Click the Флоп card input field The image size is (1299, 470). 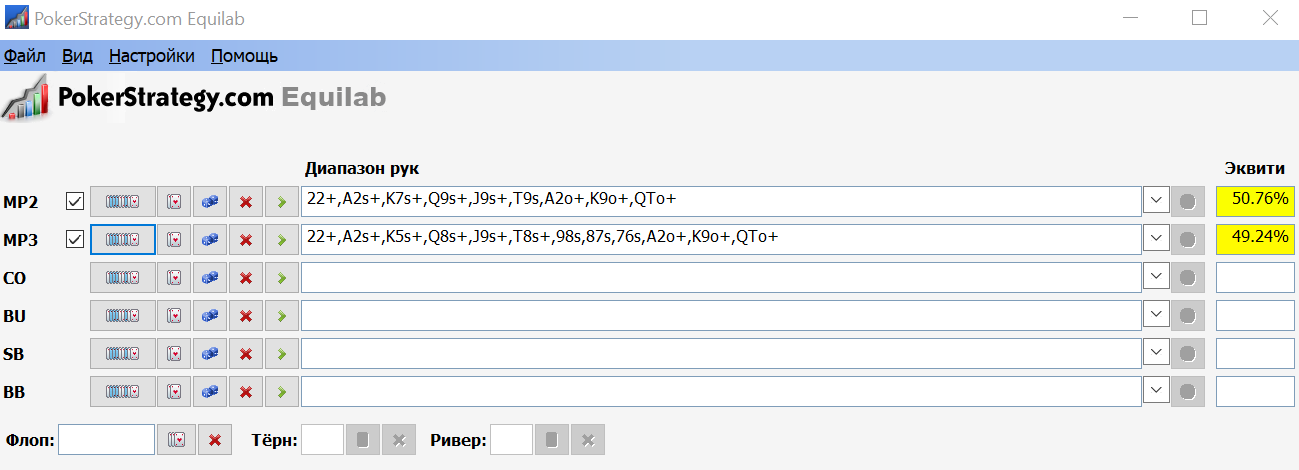coord(107,440)
